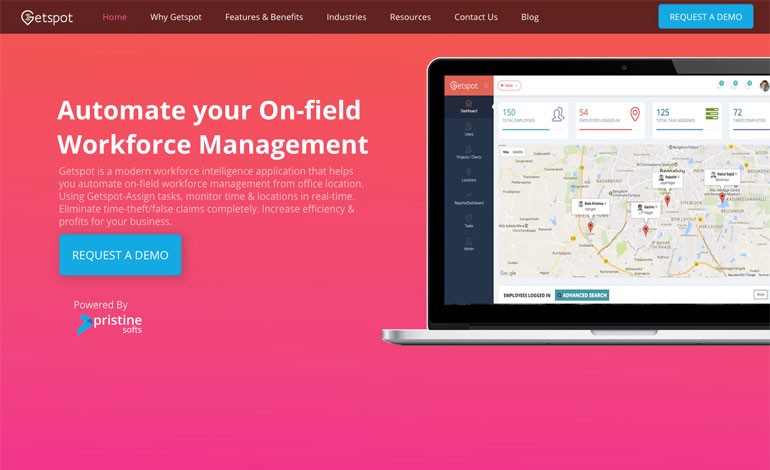Open the search icon in the navigation bar
This screenshot has width=770, height=470.
coord(647,18)
